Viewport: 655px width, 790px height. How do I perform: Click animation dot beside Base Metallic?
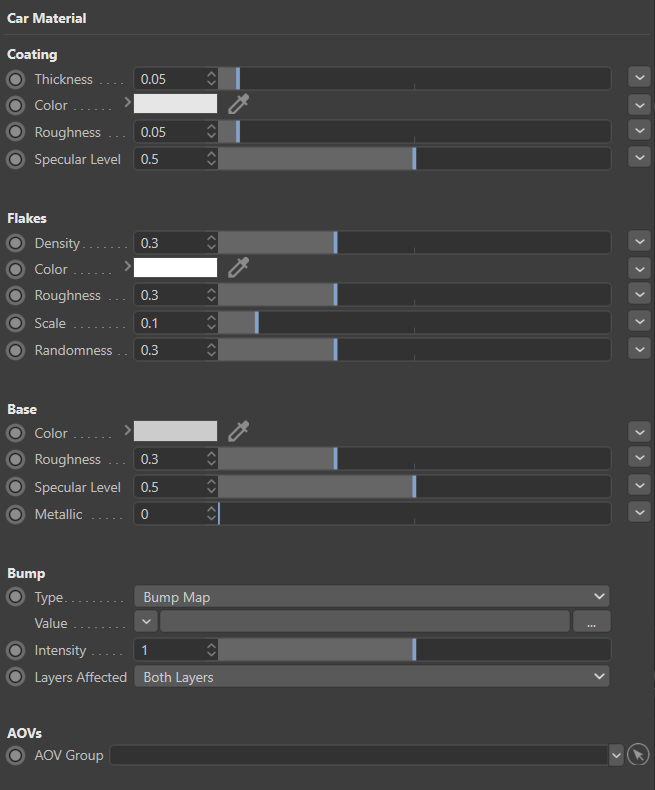click(x=16, y=514)
